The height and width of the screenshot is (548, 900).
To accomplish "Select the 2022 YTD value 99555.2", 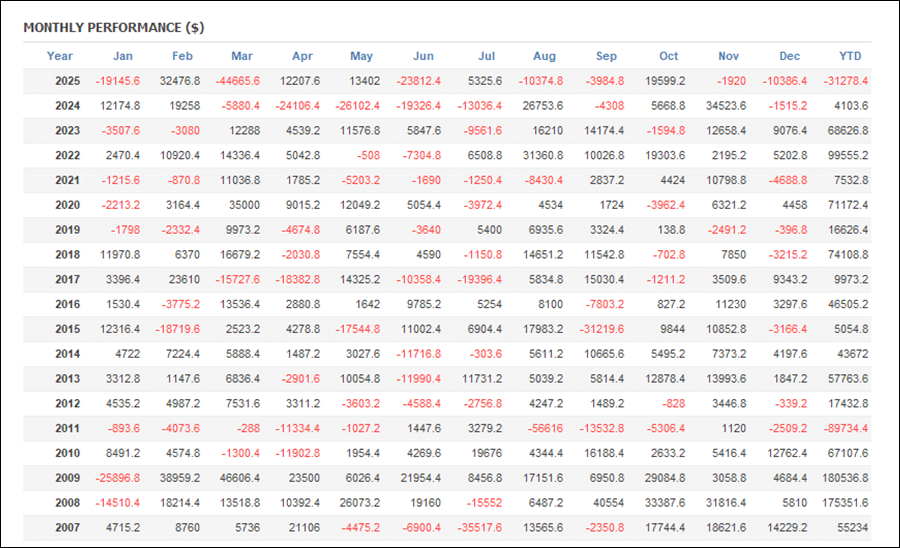I will 847,155.
